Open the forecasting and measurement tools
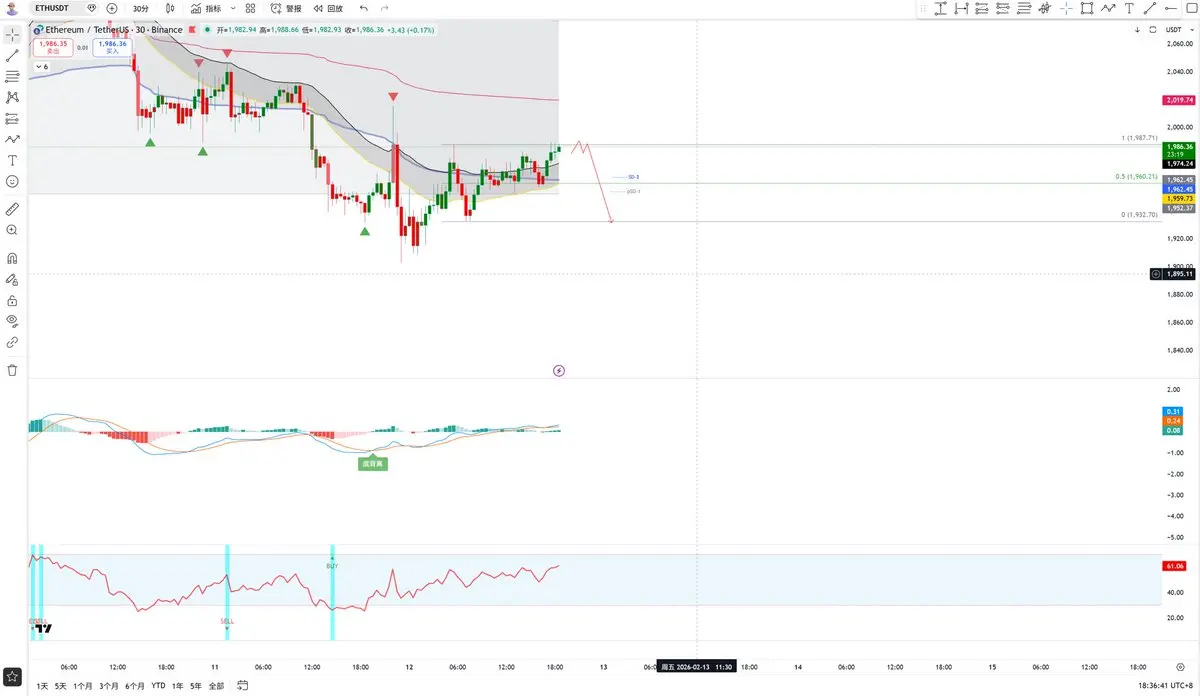 coord(12,118)
